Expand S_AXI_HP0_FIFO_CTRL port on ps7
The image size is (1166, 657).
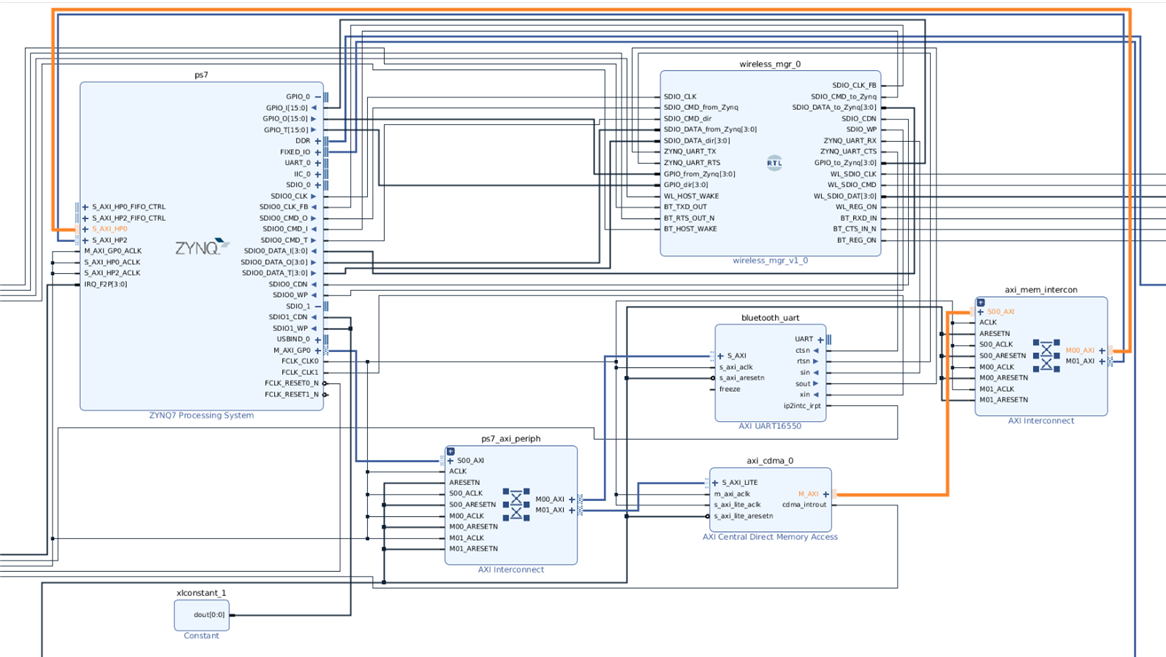pyautogui.click(x=86, y=207)
